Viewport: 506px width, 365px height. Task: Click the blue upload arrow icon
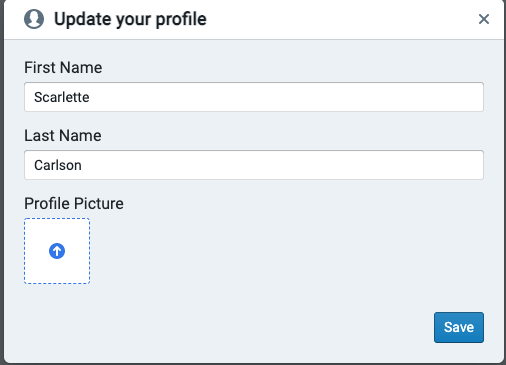57,251
